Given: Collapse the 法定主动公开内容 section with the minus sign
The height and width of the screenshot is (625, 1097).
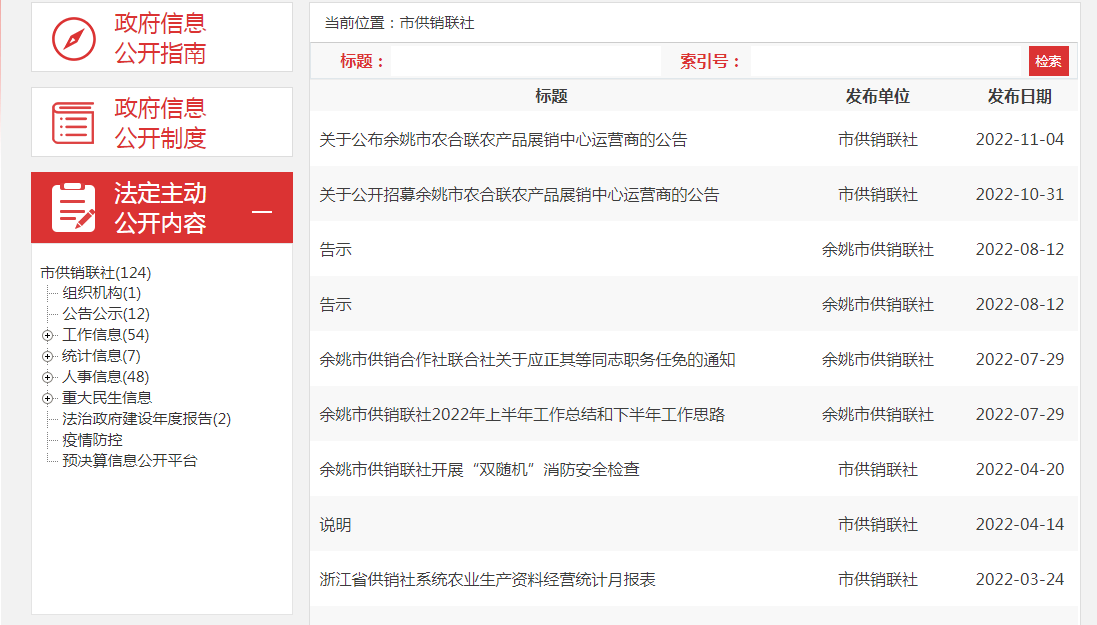Looking at the screenshot, I should click(x=262, y=211).
